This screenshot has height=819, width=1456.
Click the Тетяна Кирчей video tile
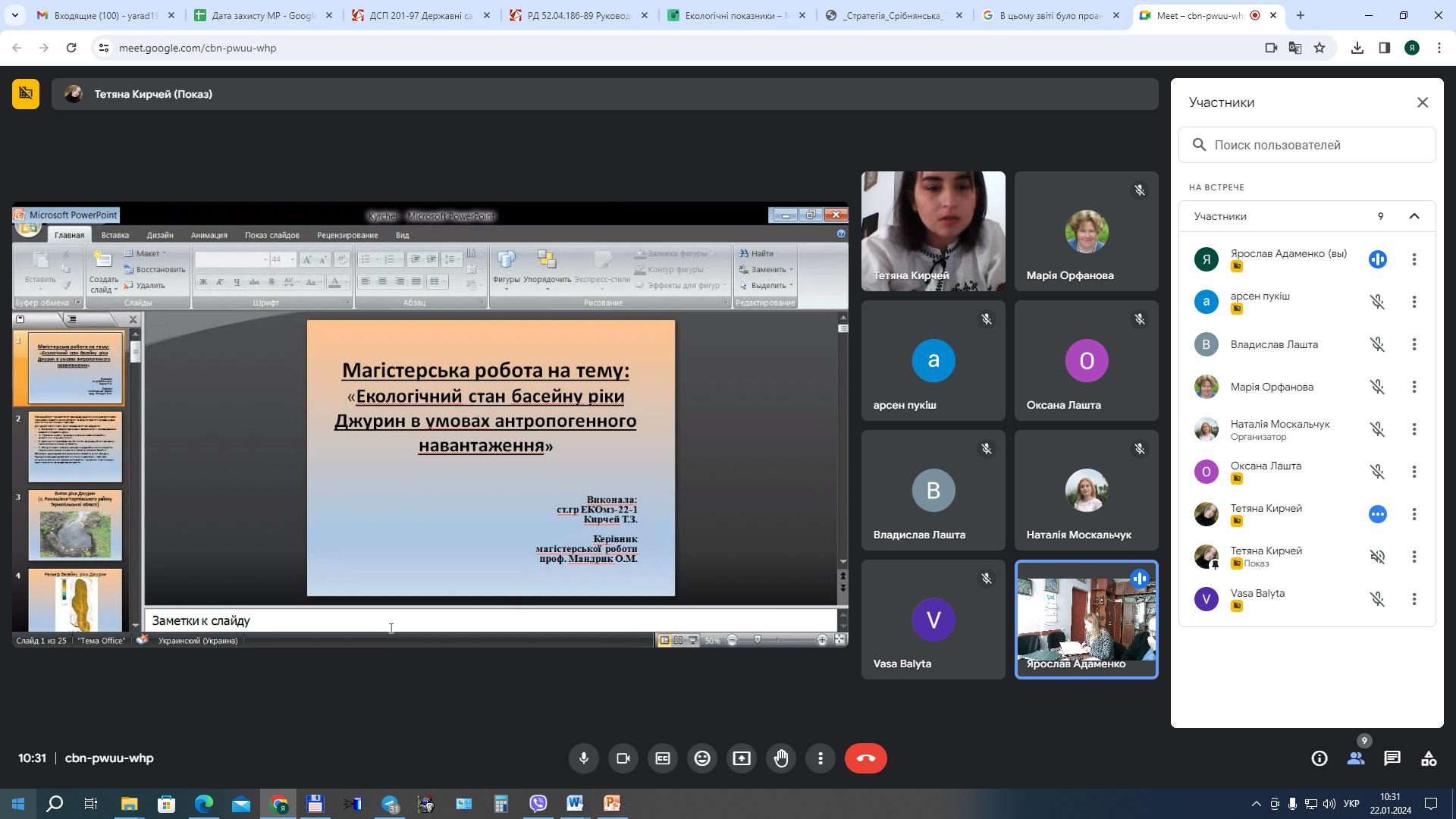(933, 231)
